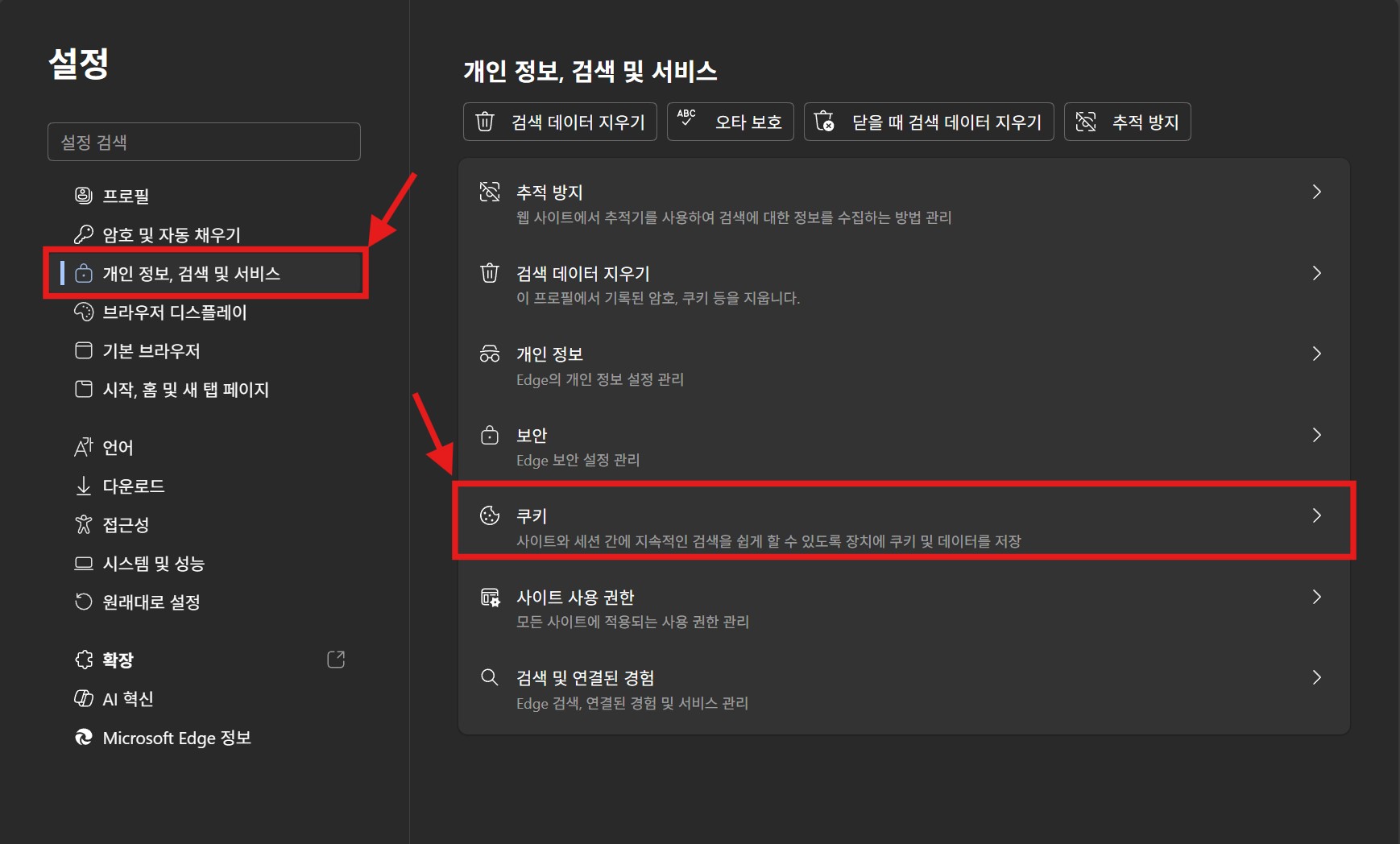Click the 오타 보호 button
This screenshot has width=1400, height=844.
(730, 122)
